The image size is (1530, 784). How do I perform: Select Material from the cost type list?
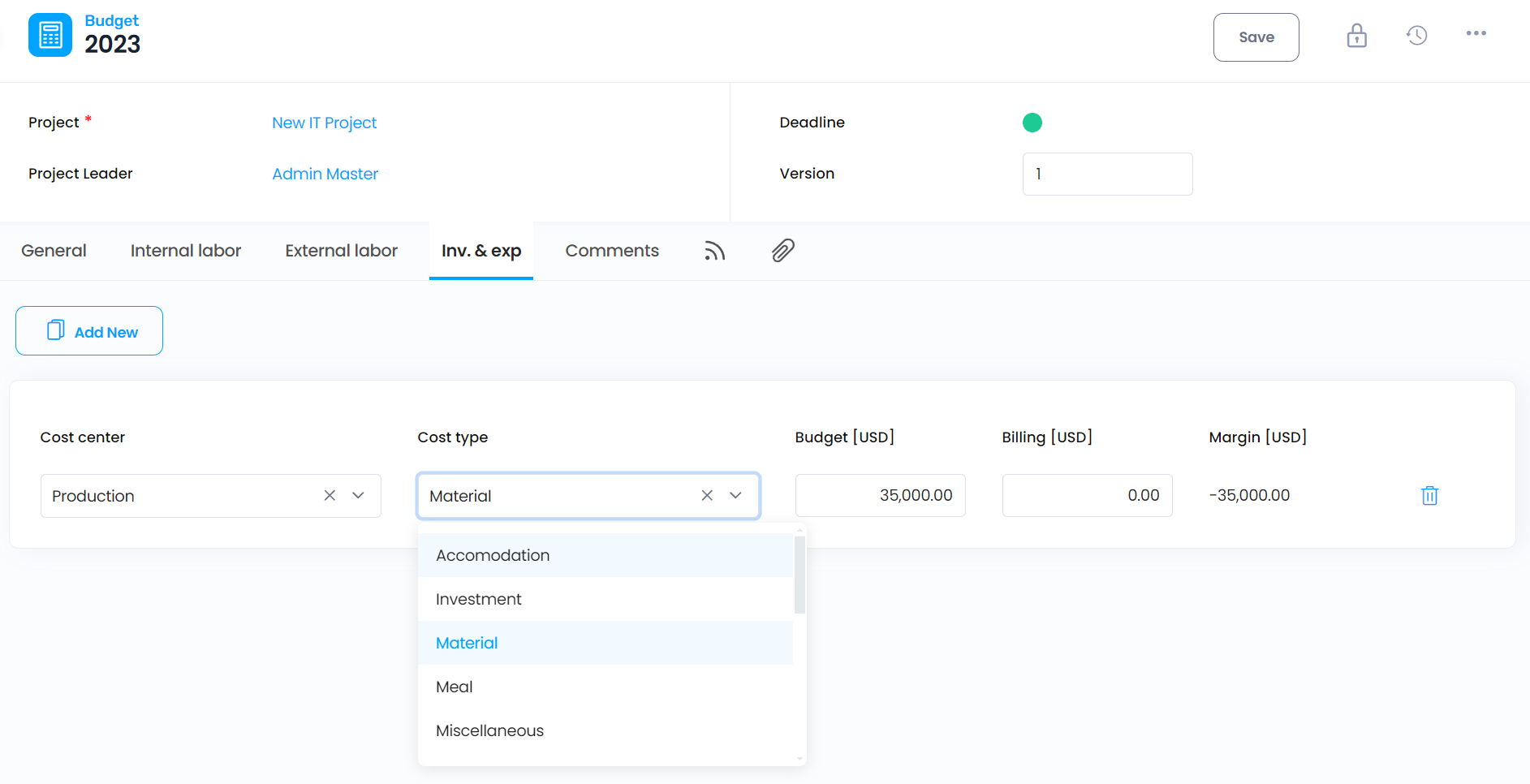606,643
